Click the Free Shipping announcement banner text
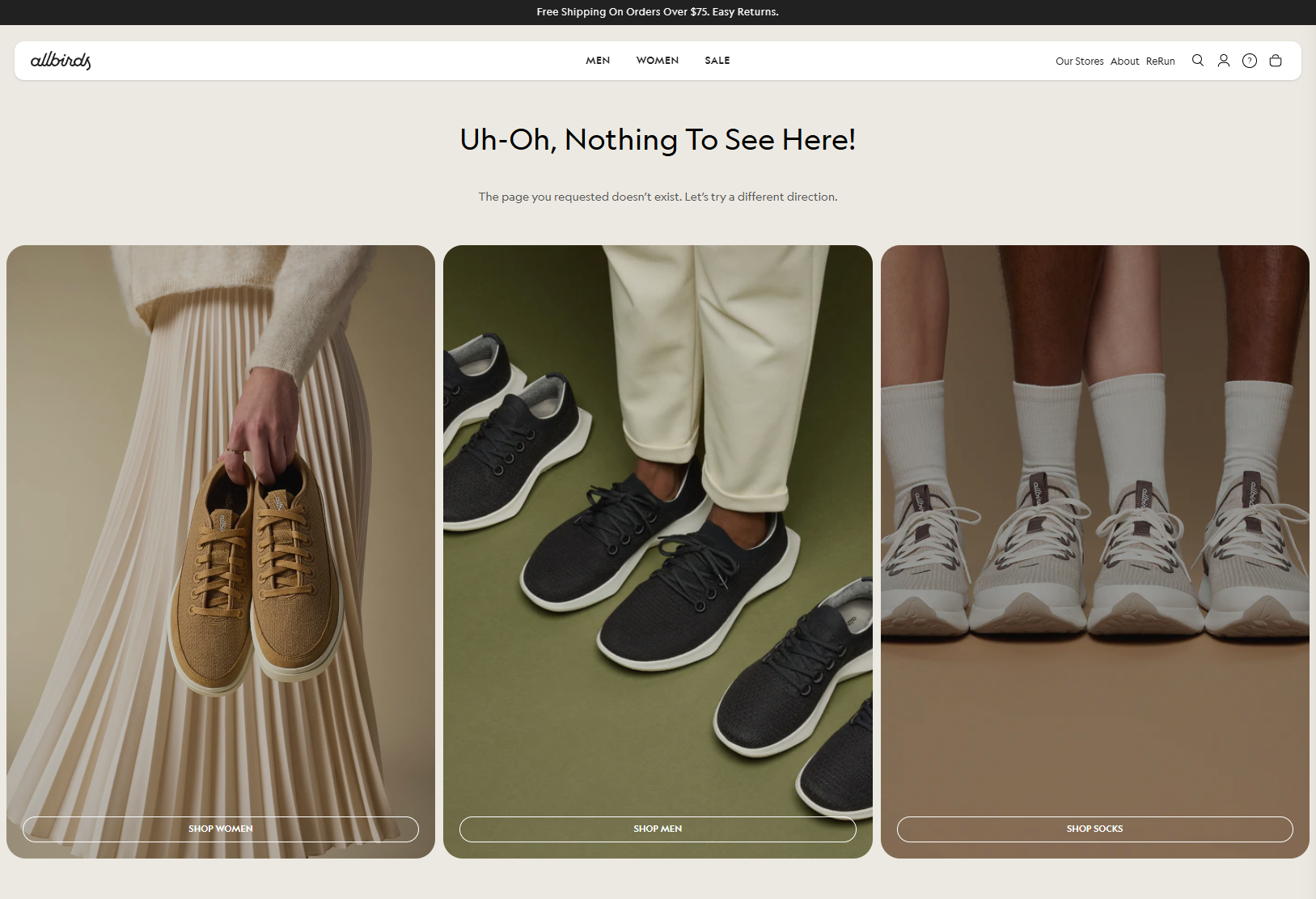1316x899 pixels. [x=658, y=12]
